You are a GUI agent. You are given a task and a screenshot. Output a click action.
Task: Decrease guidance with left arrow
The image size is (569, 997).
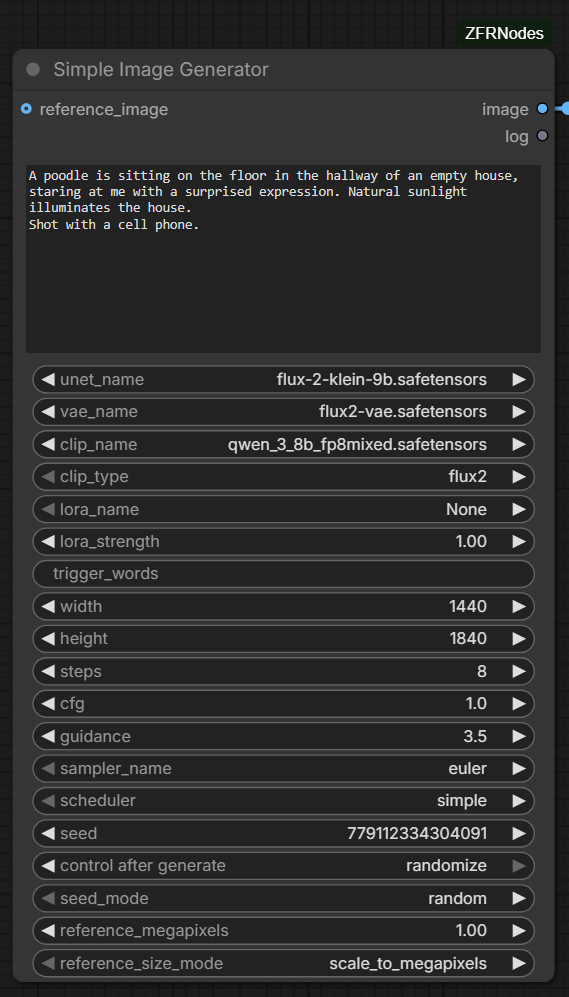[x=48, y=736]
